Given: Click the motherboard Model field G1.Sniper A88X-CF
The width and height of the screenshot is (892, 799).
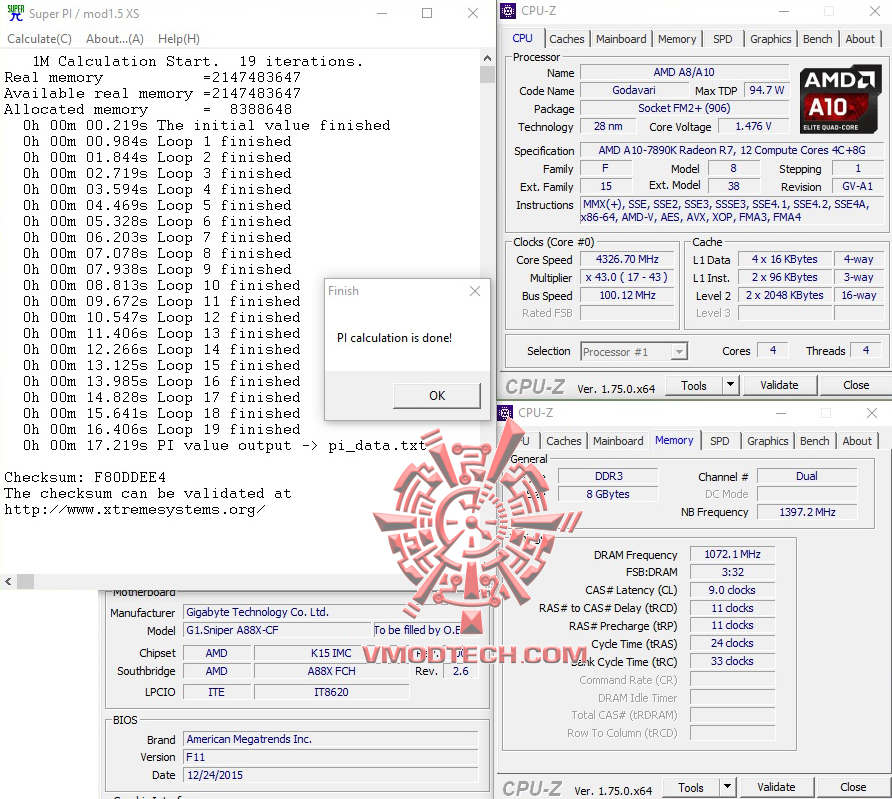Looking at the screenshot, I should (x=277, y=630).
